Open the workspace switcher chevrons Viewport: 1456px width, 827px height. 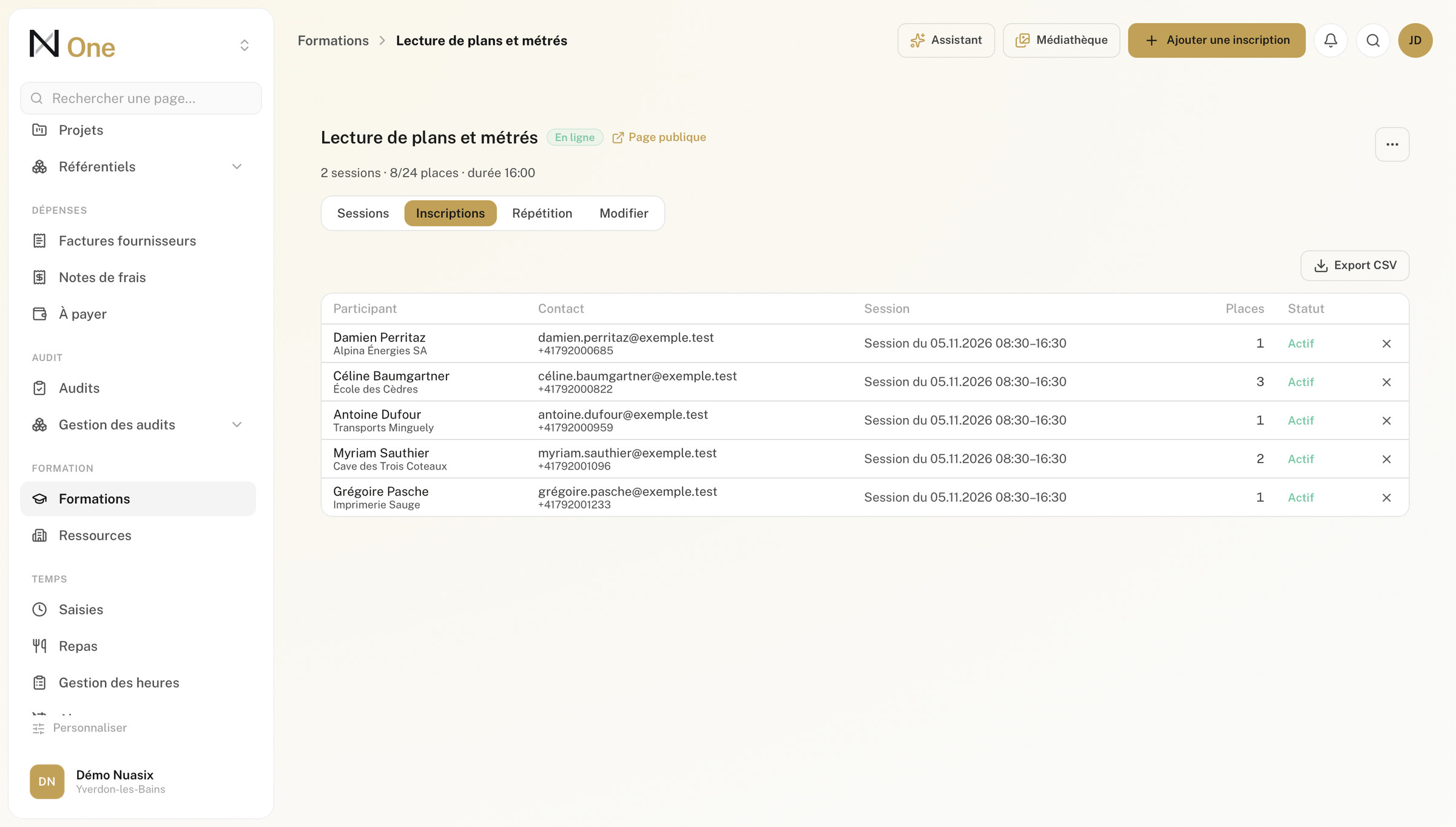point(244,46)
